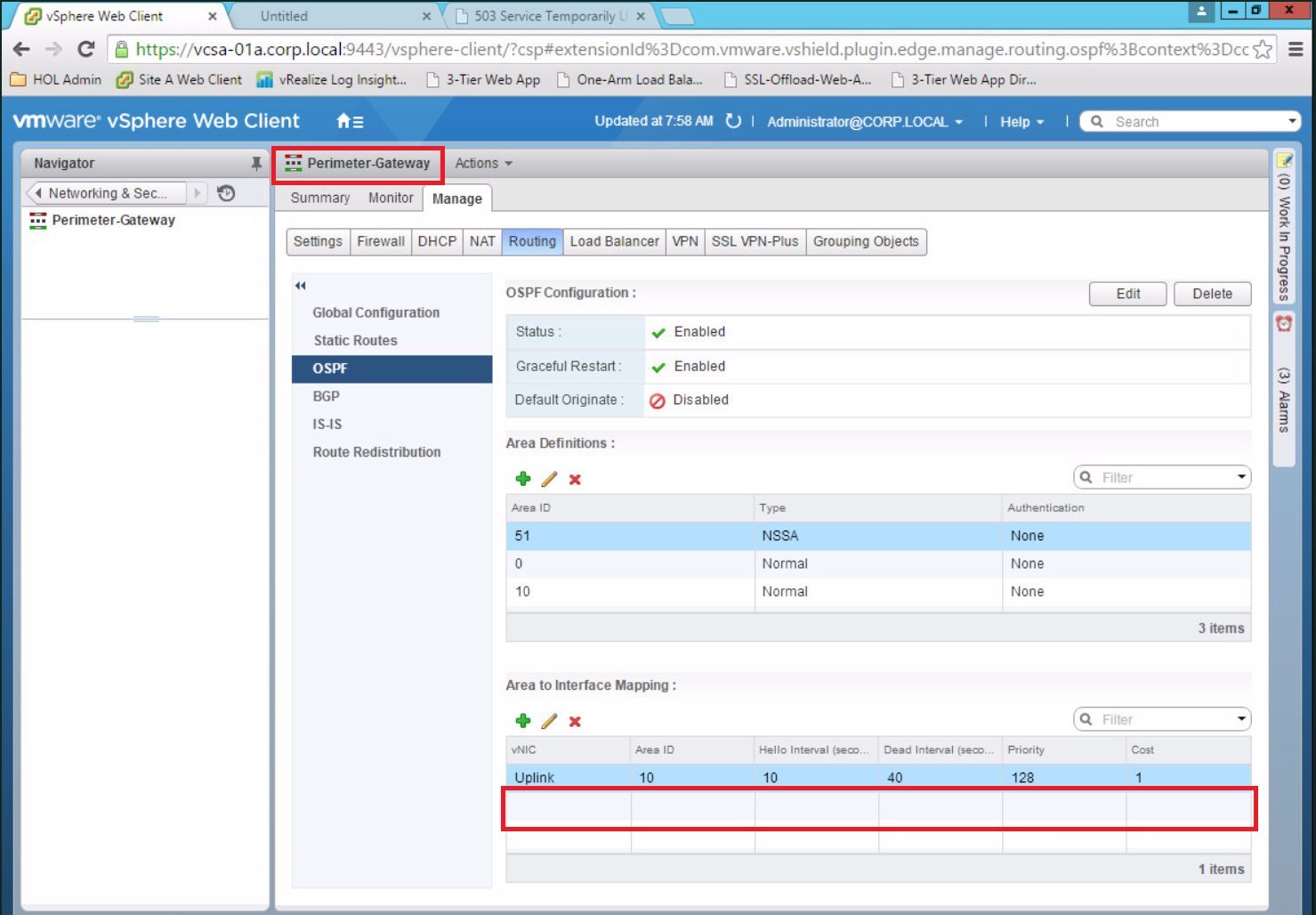Open the VPN sub-tab
1316x915 pixels.
coord(685,241)
